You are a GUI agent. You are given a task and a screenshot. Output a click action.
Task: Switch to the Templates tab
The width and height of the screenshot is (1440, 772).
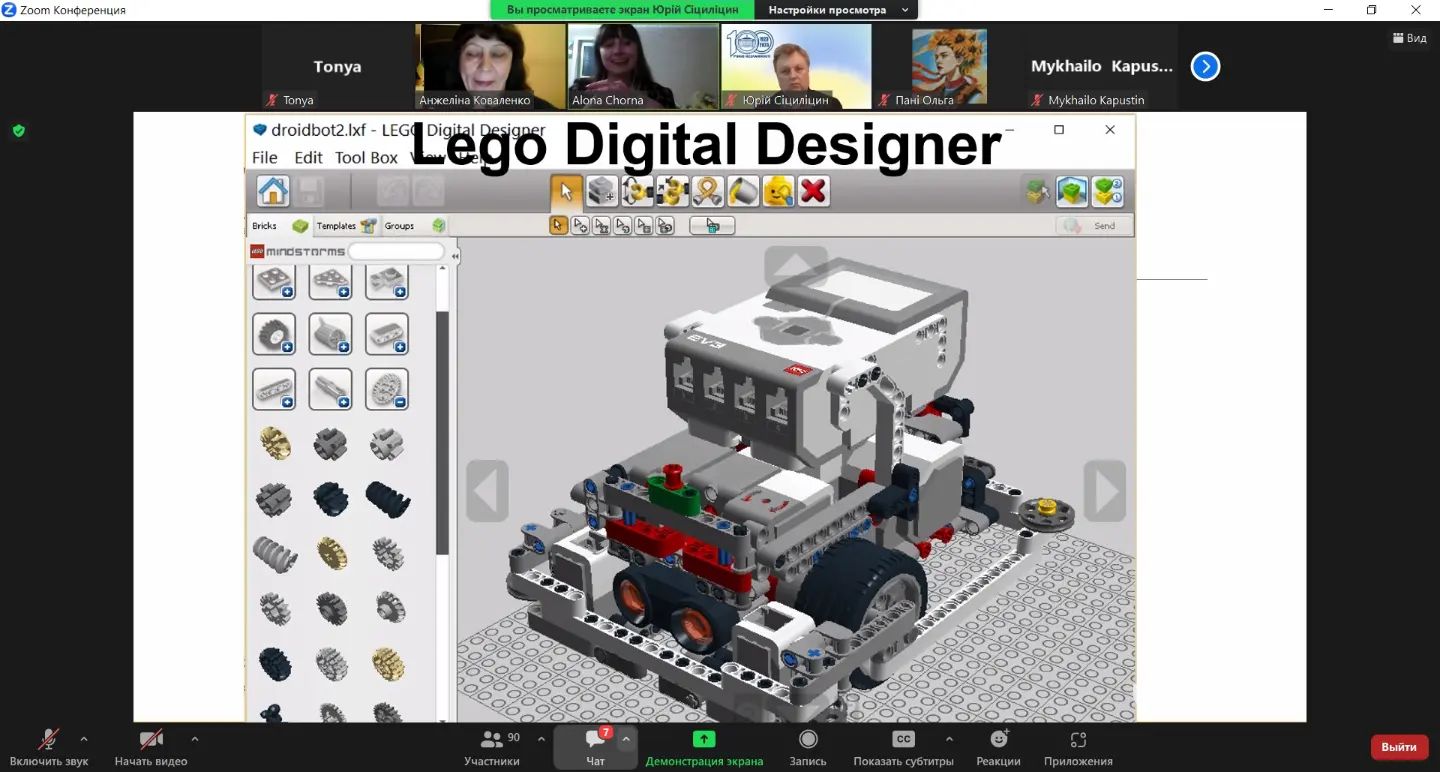(x=345, y=226)
